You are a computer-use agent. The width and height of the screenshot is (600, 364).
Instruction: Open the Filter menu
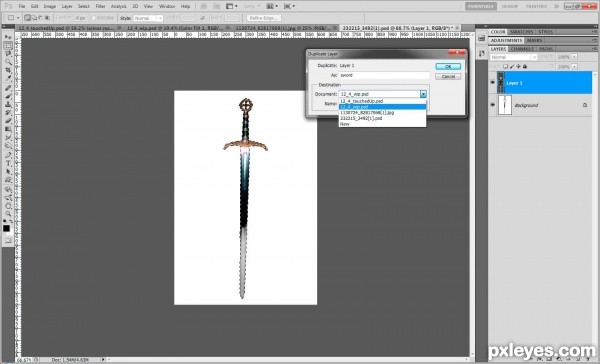pos(100,6)
